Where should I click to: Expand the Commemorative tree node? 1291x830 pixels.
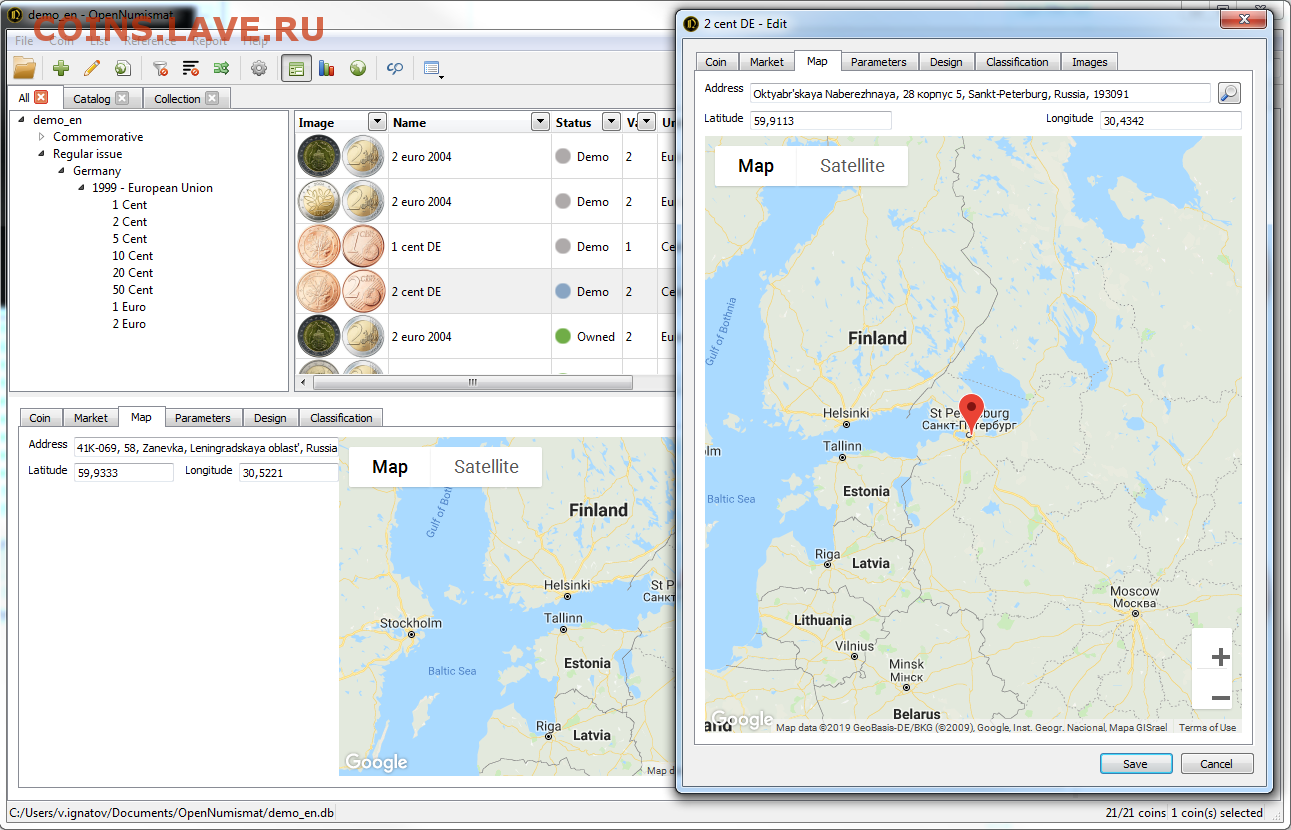point(42,137)
